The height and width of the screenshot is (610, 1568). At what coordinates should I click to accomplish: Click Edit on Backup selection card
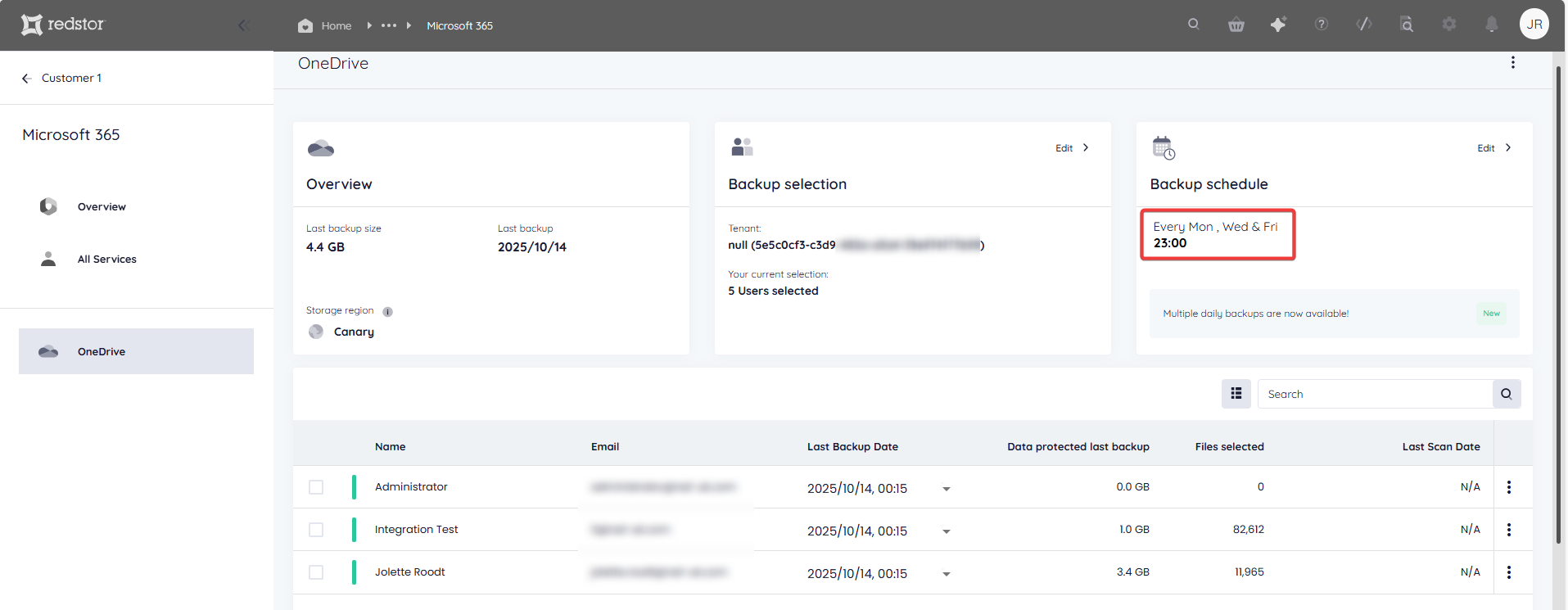(x=1072, y=148)
